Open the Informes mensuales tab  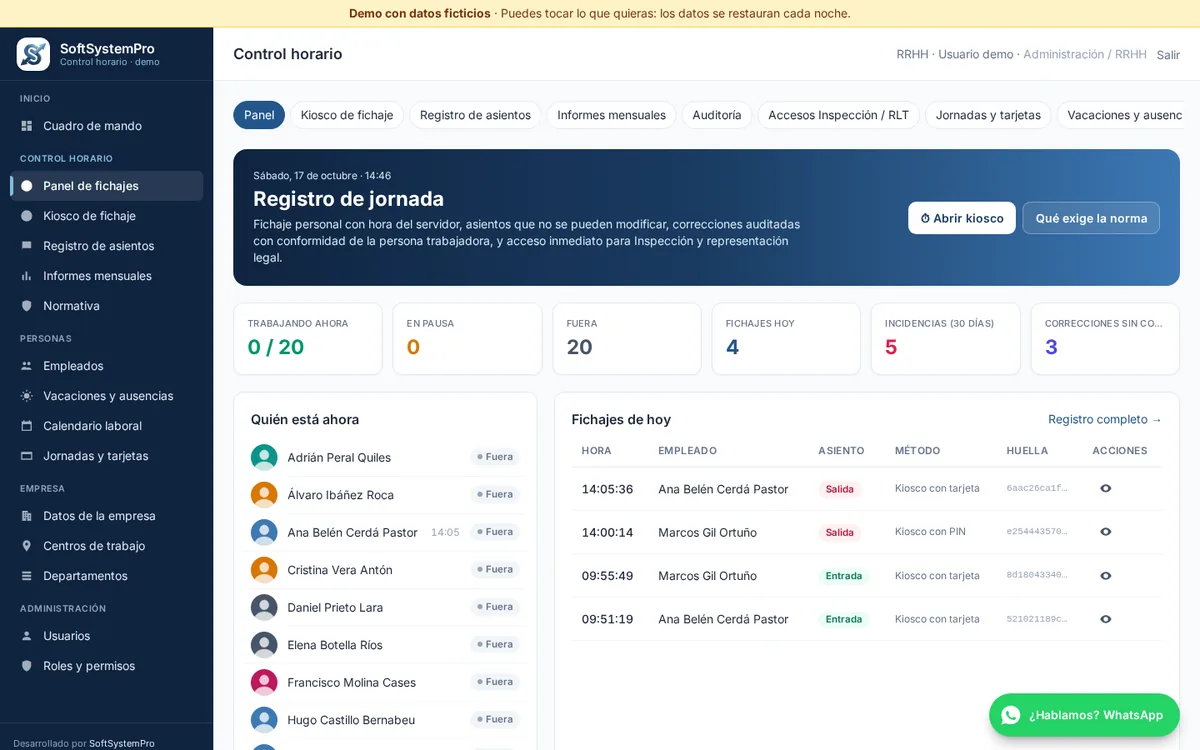(611, 115)
